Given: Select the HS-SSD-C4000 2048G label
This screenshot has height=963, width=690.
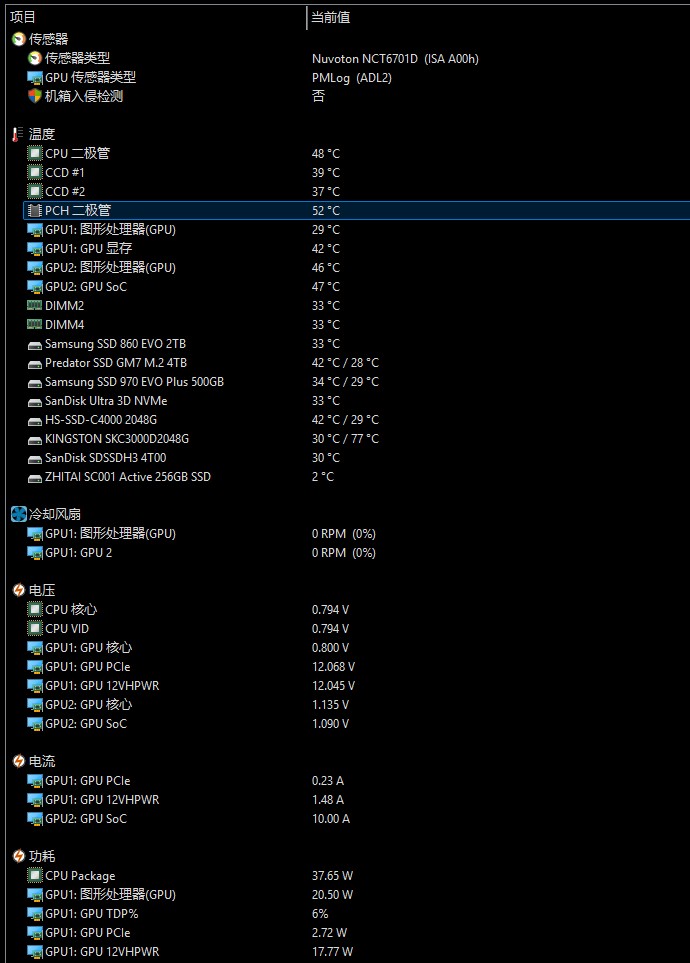Looking at the screenshot, I should coord(101,420).
